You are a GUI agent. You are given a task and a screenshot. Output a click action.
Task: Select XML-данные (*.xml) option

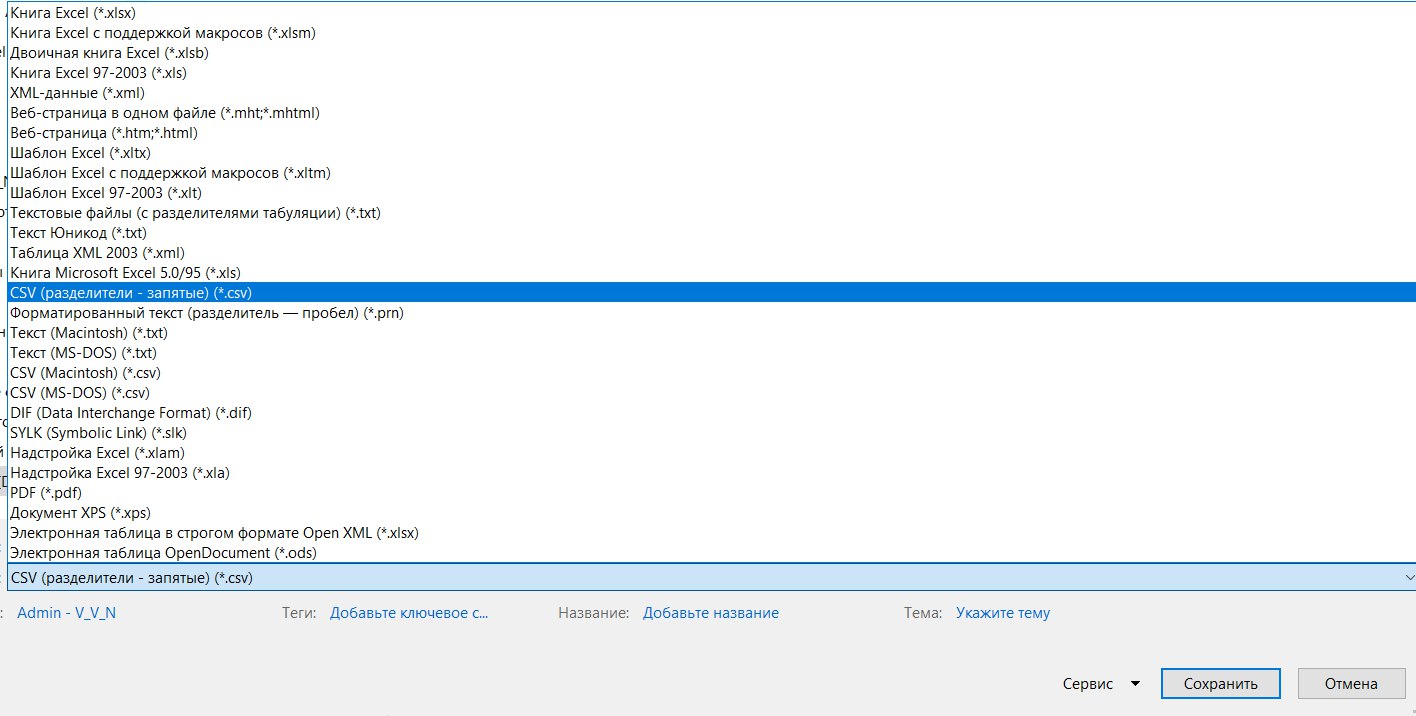point(711,93)
